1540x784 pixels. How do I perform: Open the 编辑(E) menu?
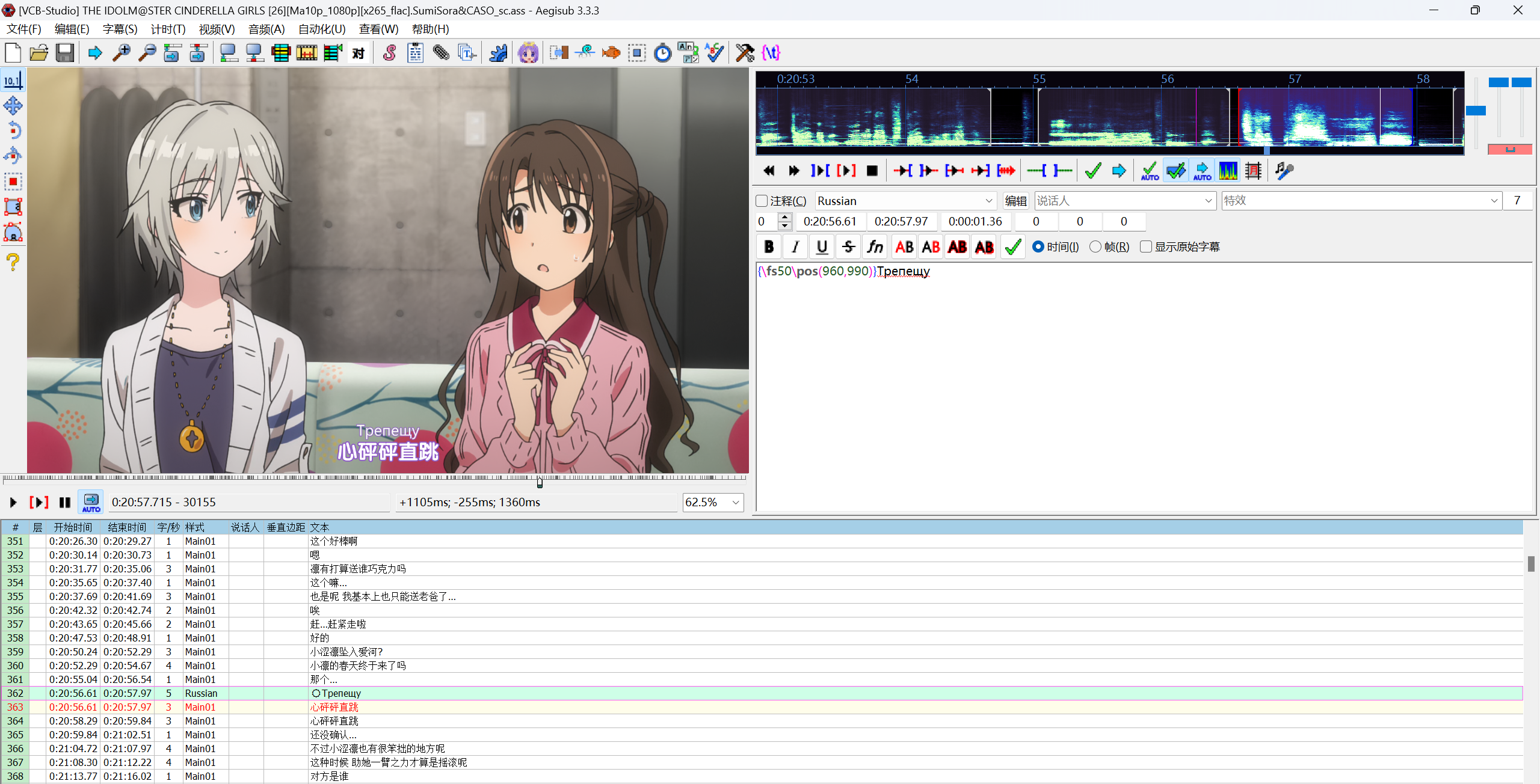(72, 29)
